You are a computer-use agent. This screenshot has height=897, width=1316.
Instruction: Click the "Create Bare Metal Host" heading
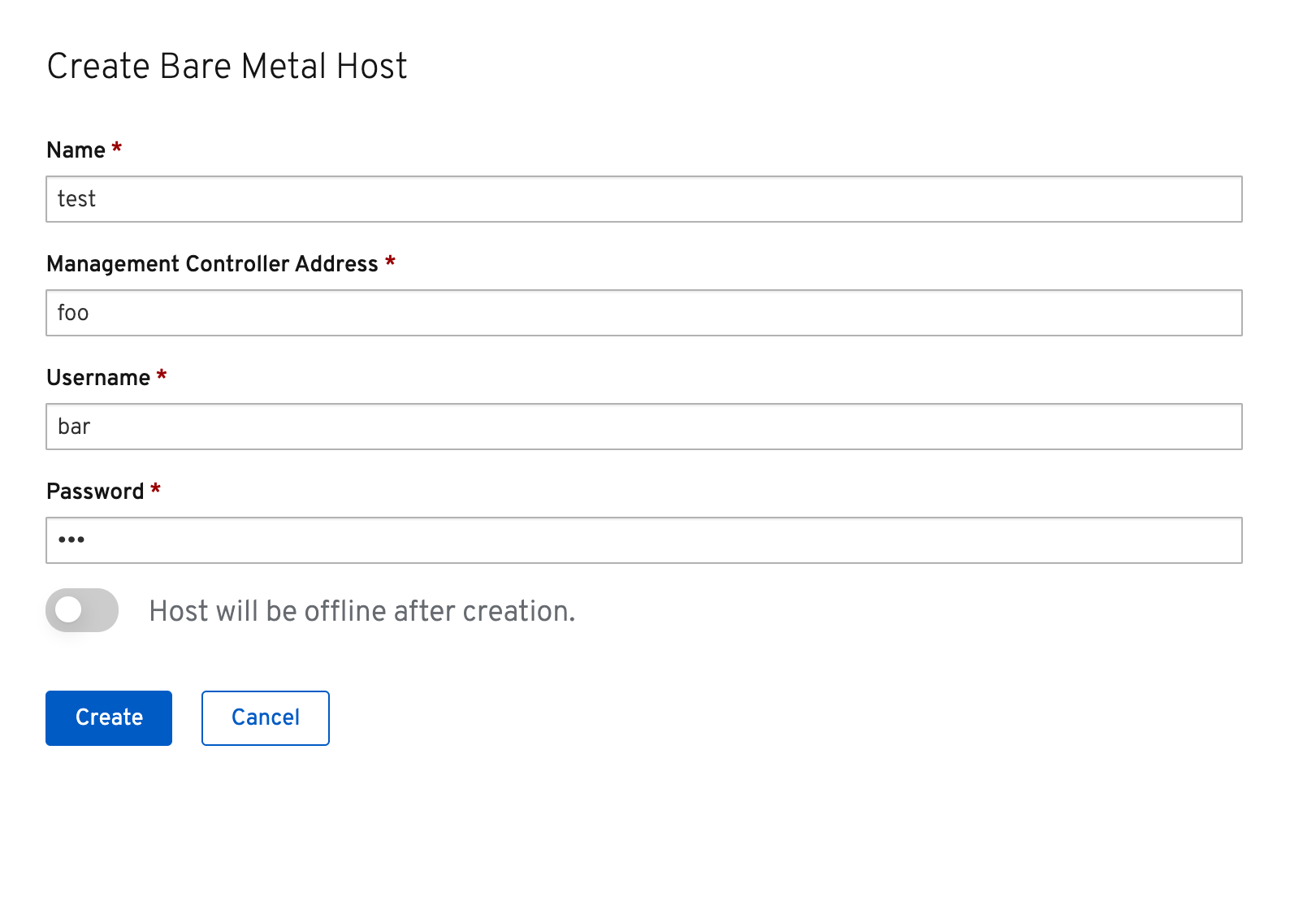pyautogui.click(x=227, y=67)
